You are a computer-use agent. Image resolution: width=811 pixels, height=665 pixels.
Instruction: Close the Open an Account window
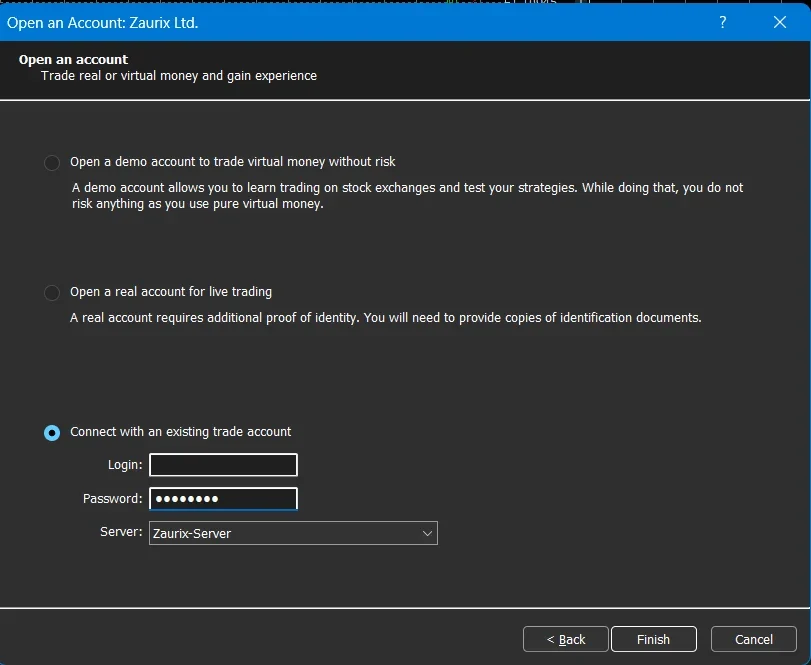[780, 22]
